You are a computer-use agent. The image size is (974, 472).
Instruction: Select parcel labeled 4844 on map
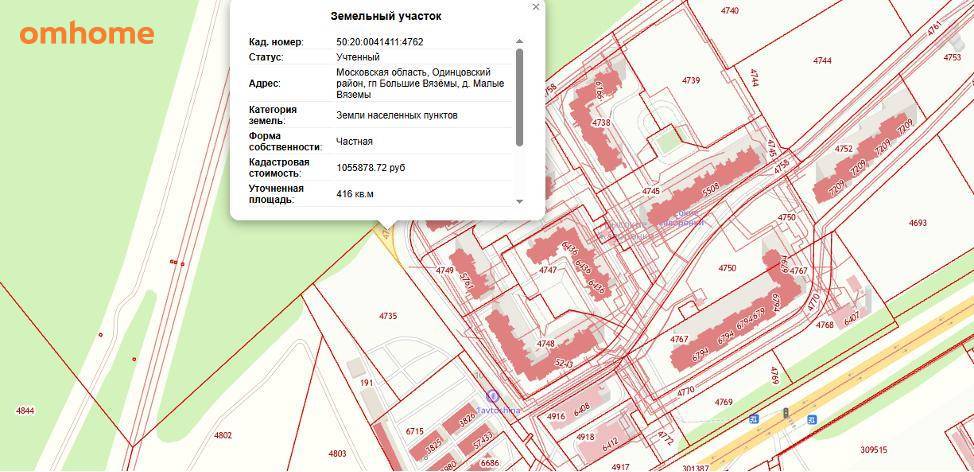[x=25, y=411]
